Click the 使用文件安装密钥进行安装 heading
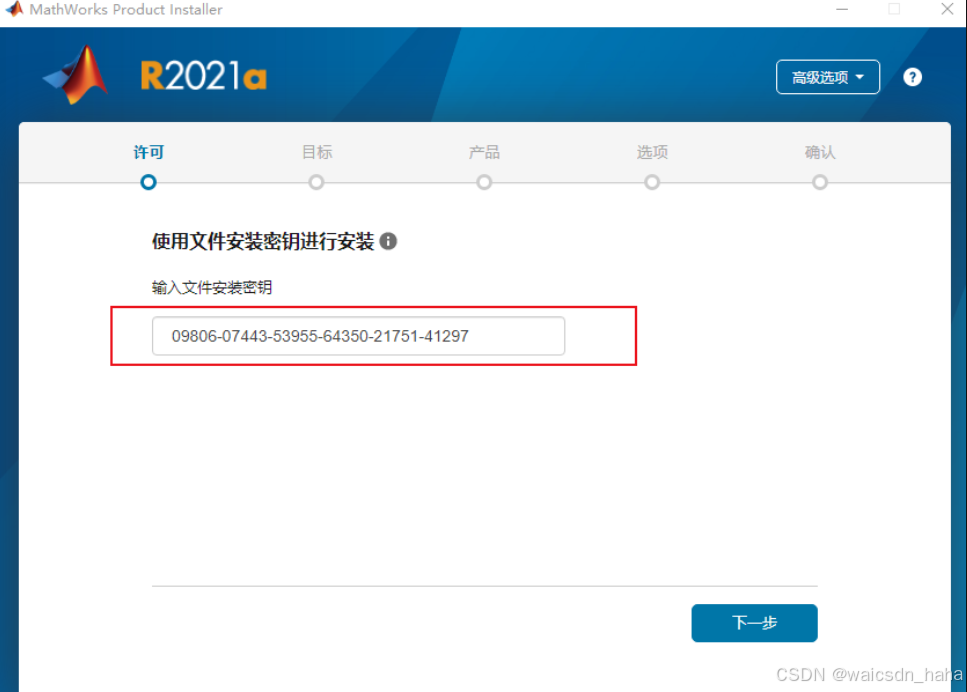The width and height of the screenshot is (967, 692). [x=263, y=241]
